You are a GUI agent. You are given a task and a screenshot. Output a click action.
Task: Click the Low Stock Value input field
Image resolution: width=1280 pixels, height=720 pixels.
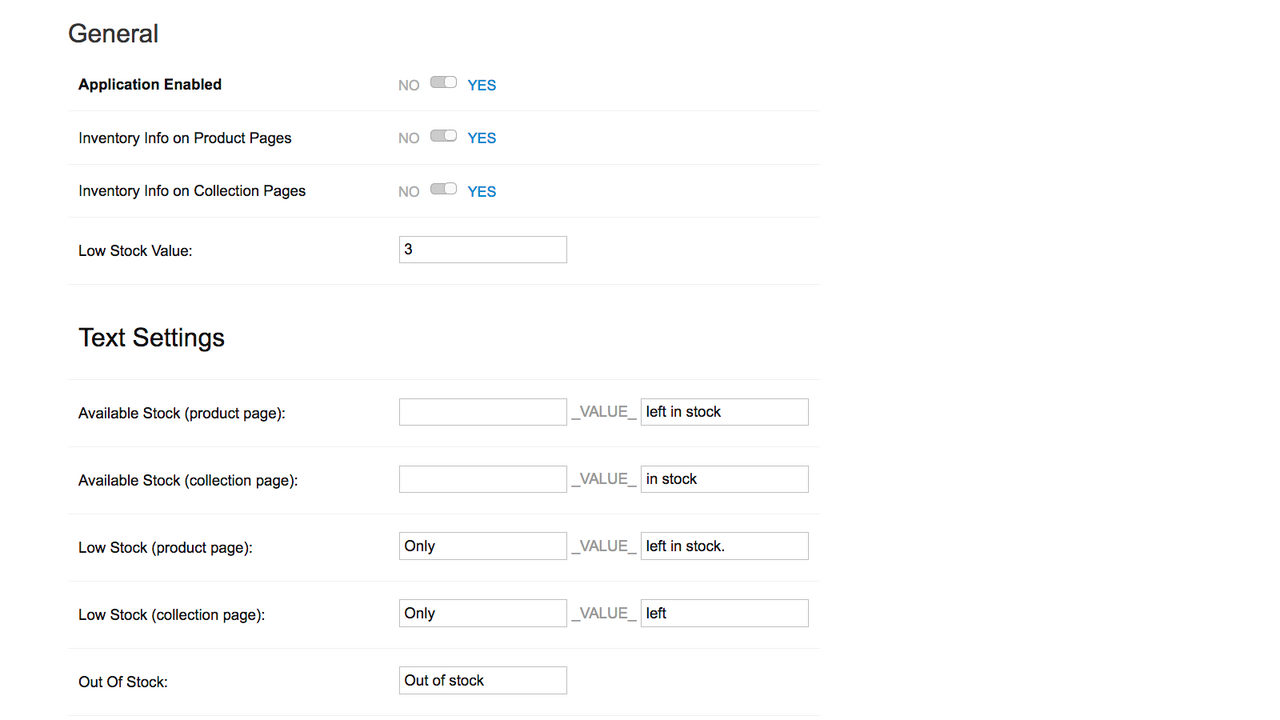[483, 250]
